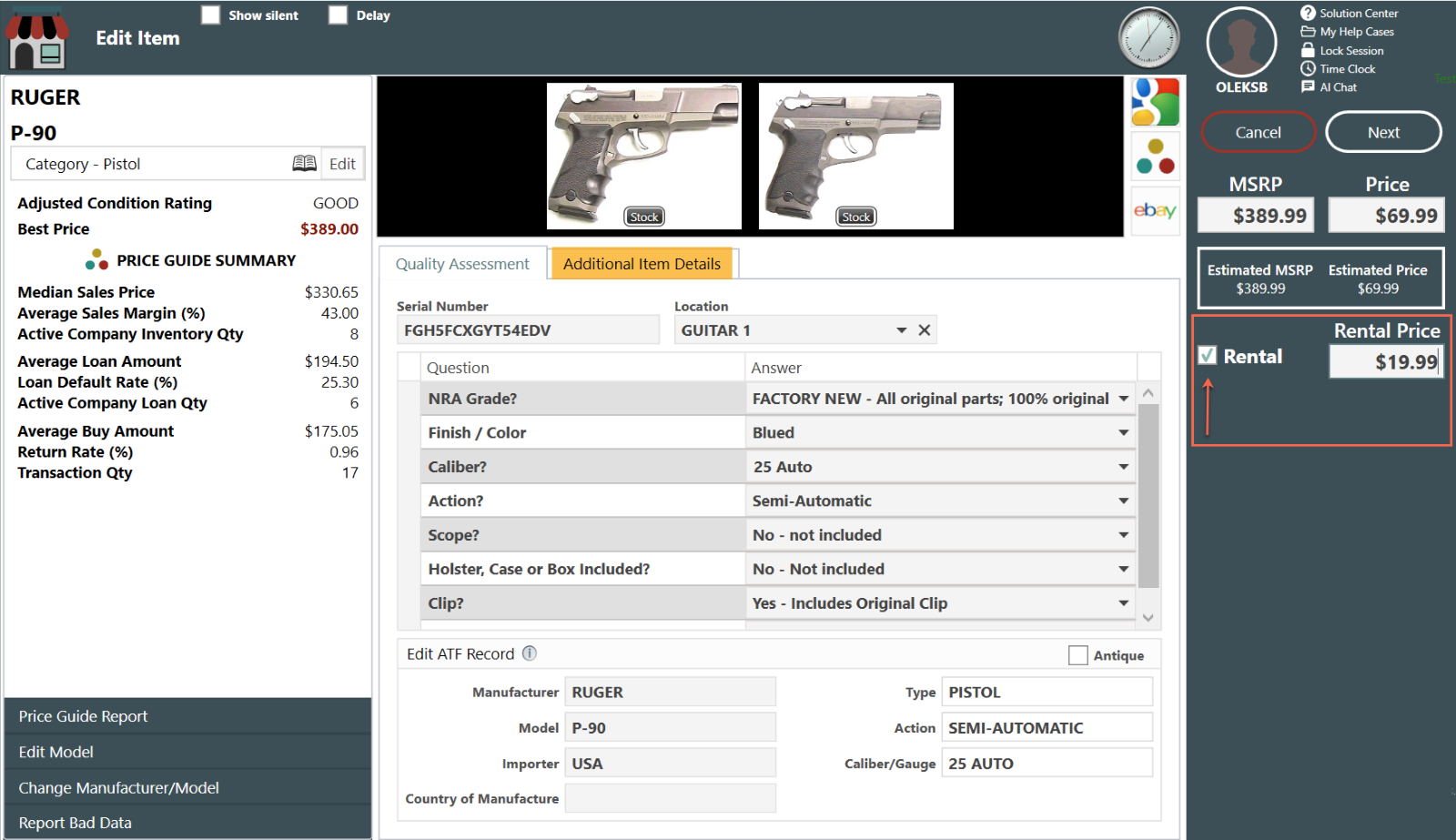Open Location GUITAR 1 dropdown

click(x=901, y=329)
